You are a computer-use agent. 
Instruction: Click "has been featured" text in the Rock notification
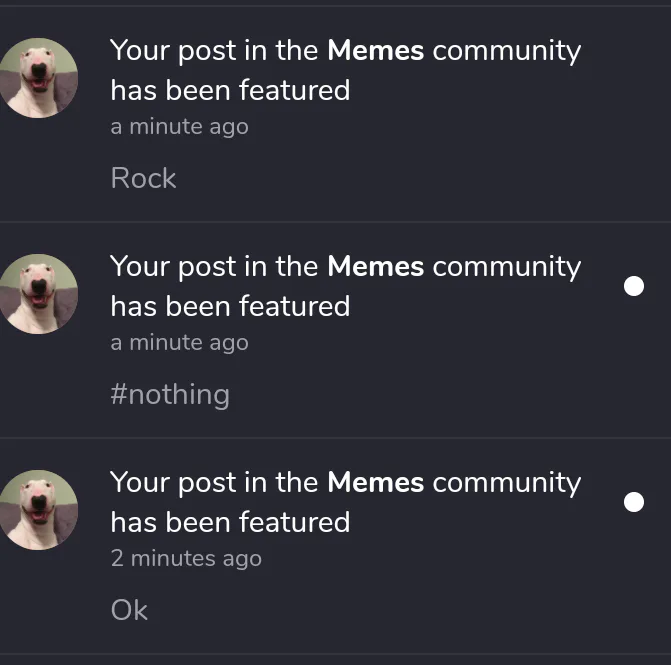pos(230,90)
